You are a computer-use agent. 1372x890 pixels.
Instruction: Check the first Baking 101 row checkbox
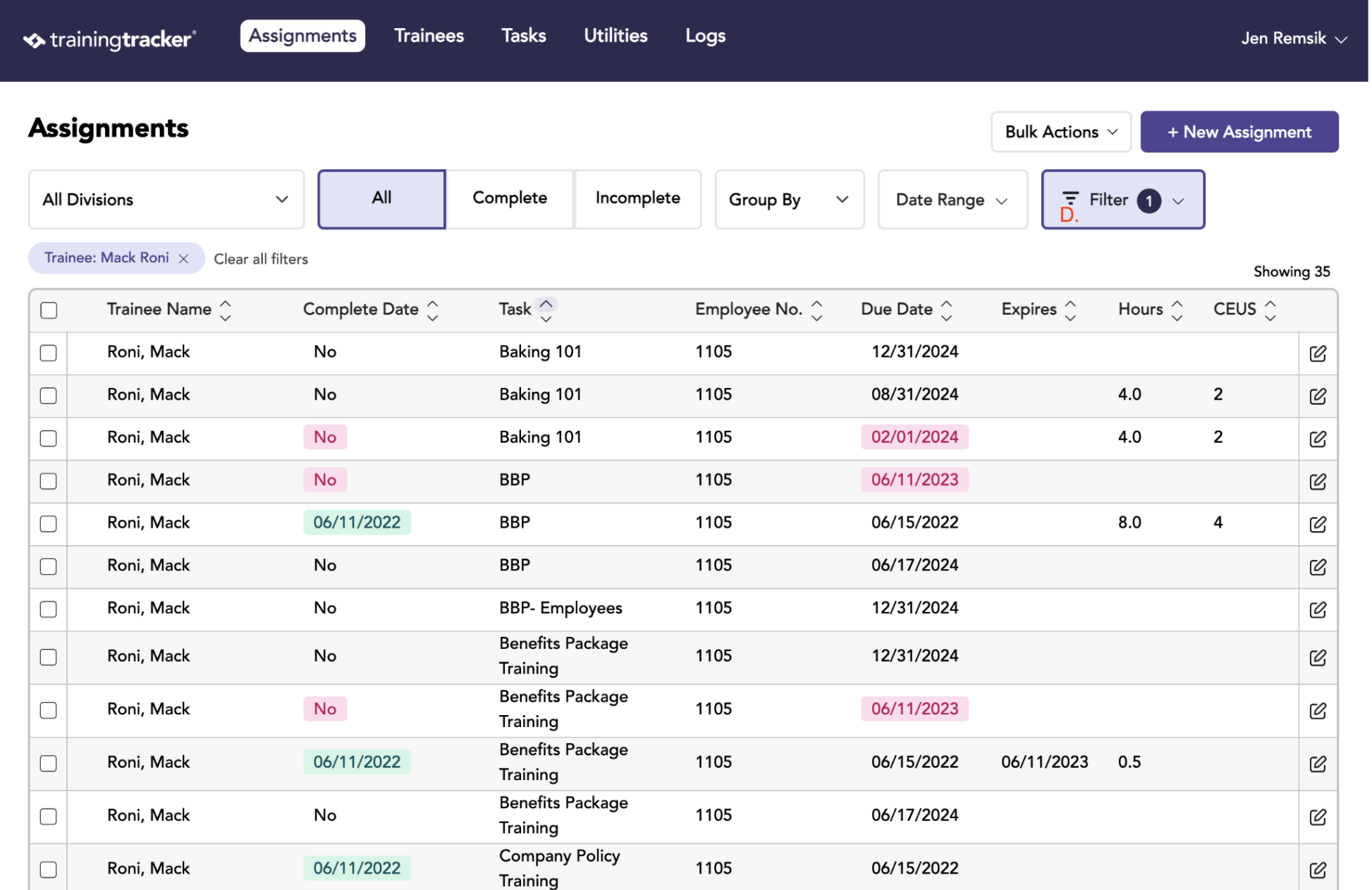(x=49, y=353)
